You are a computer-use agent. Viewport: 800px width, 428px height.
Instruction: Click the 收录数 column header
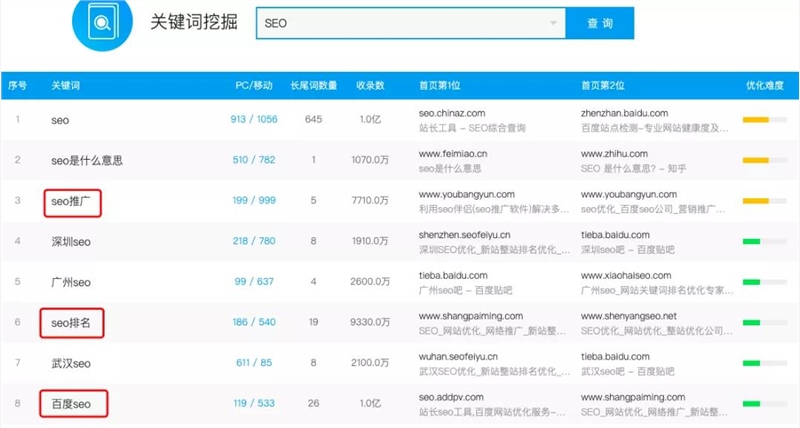(370, 86)
